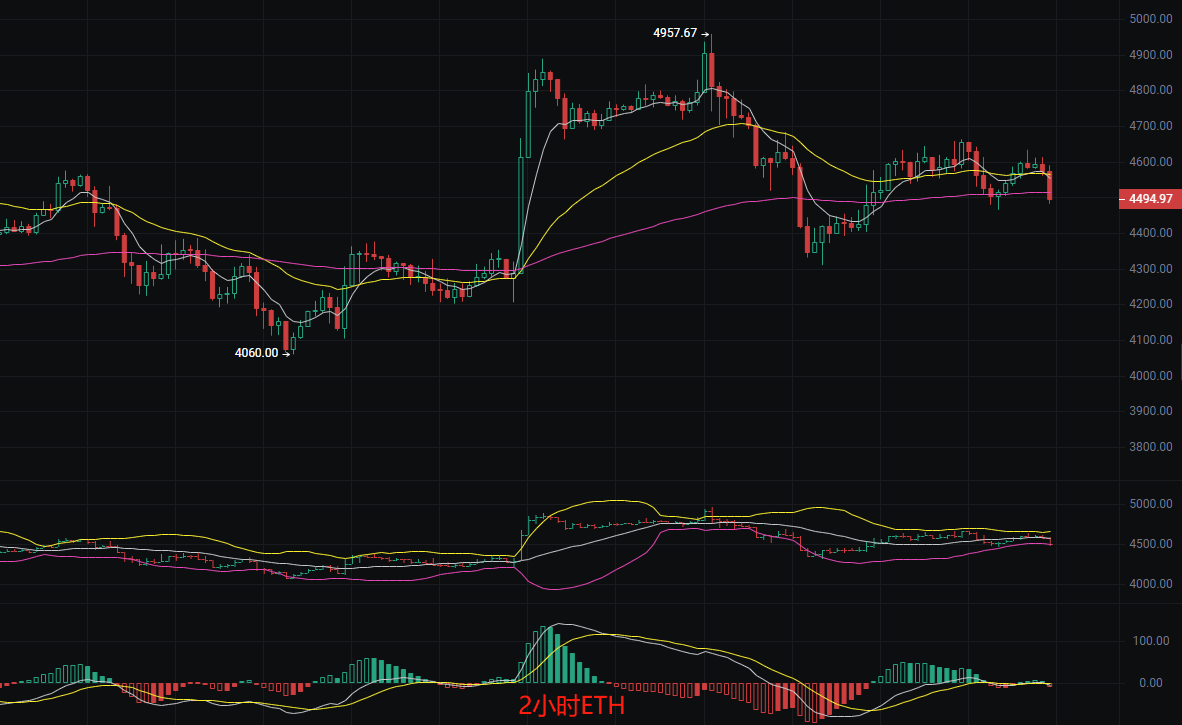
Task: Click the 4060.00 low price annotation
Action: coord(256,352)
